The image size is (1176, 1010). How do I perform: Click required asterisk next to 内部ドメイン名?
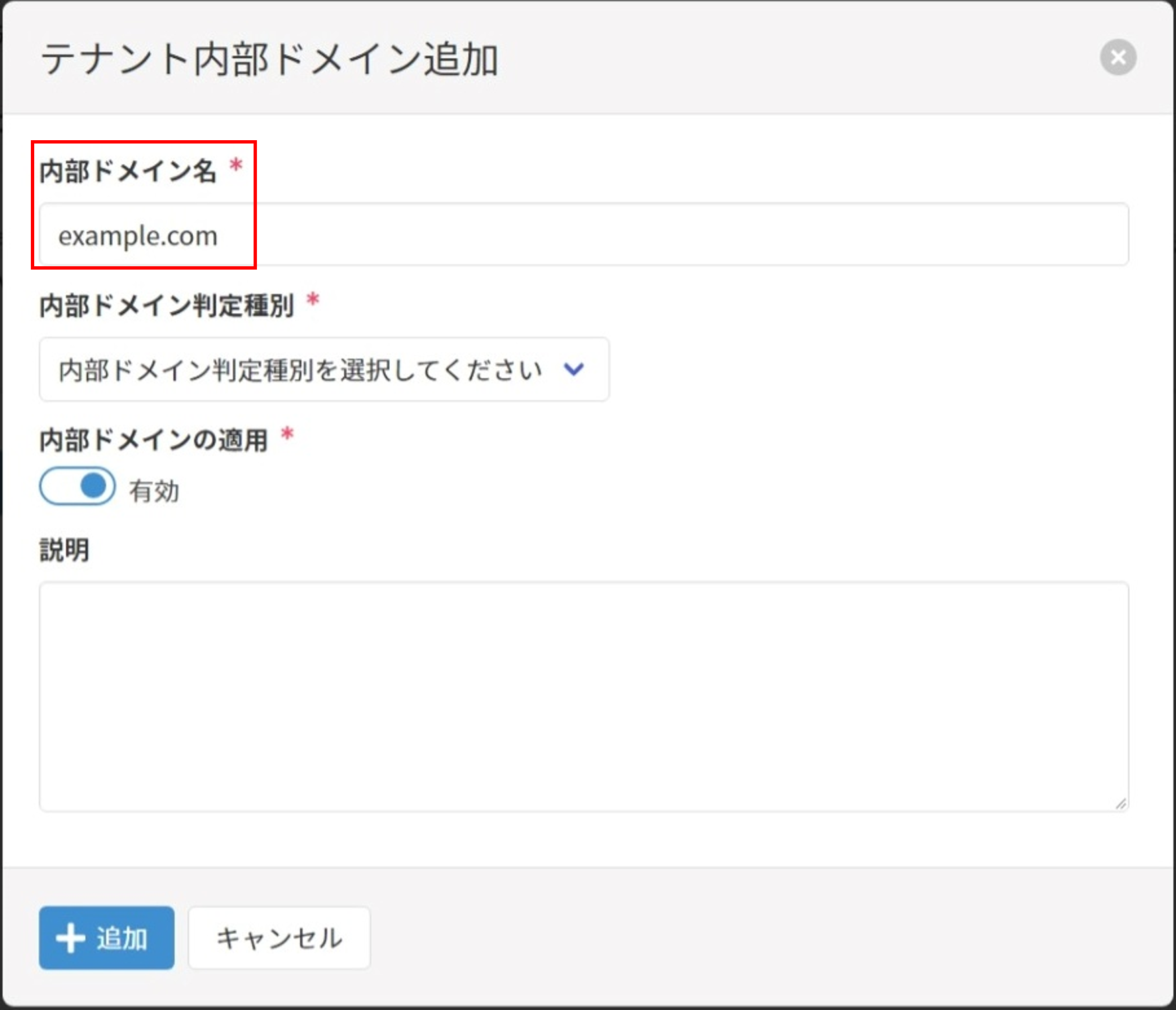click(236, 165)
